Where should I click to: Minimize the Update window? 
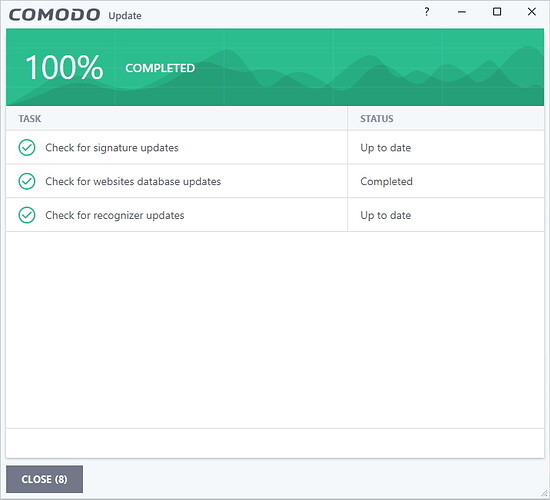point(462,12)
